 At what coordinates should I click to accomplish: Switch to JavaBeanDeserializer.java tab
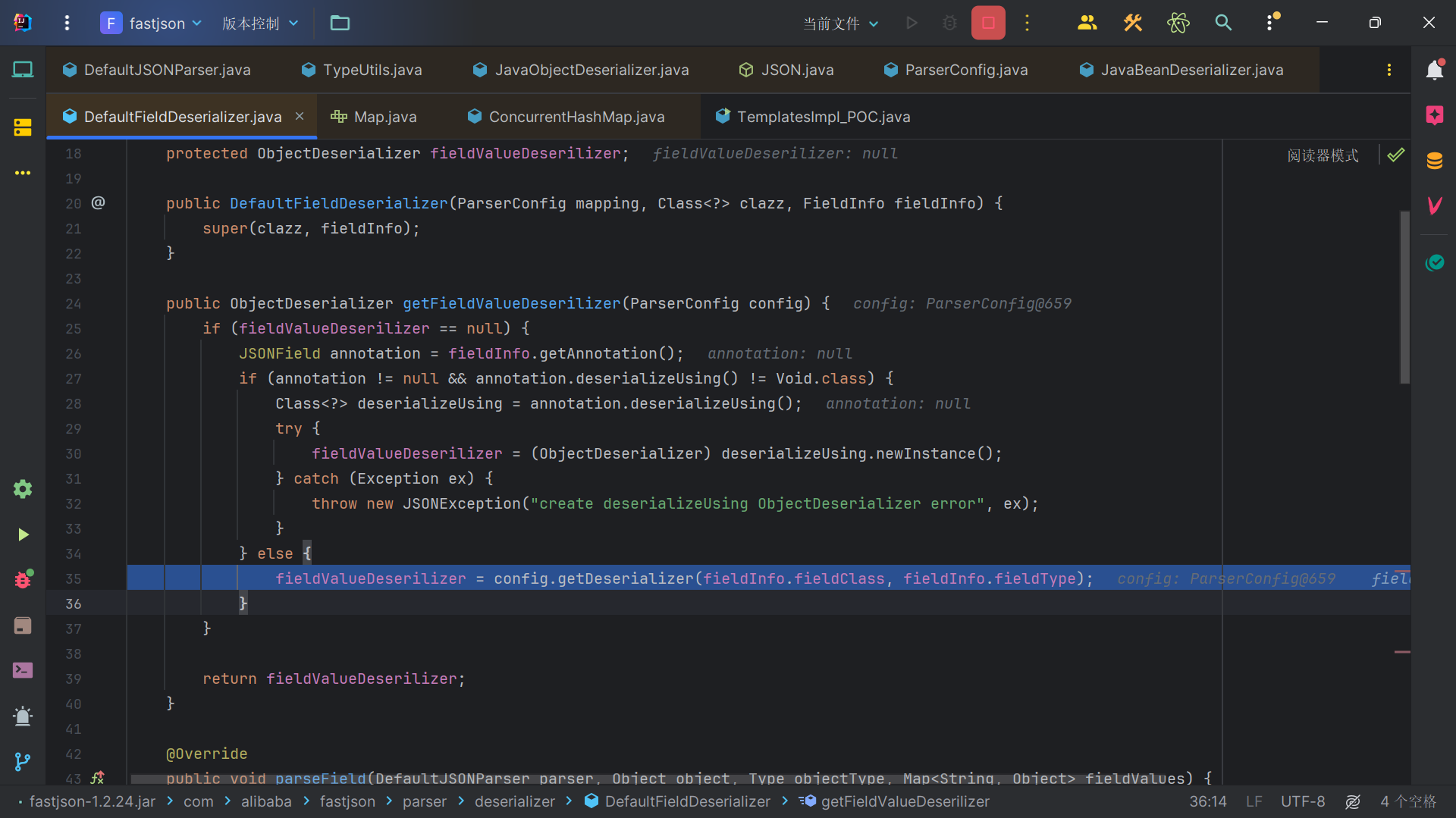point(1181,70)
